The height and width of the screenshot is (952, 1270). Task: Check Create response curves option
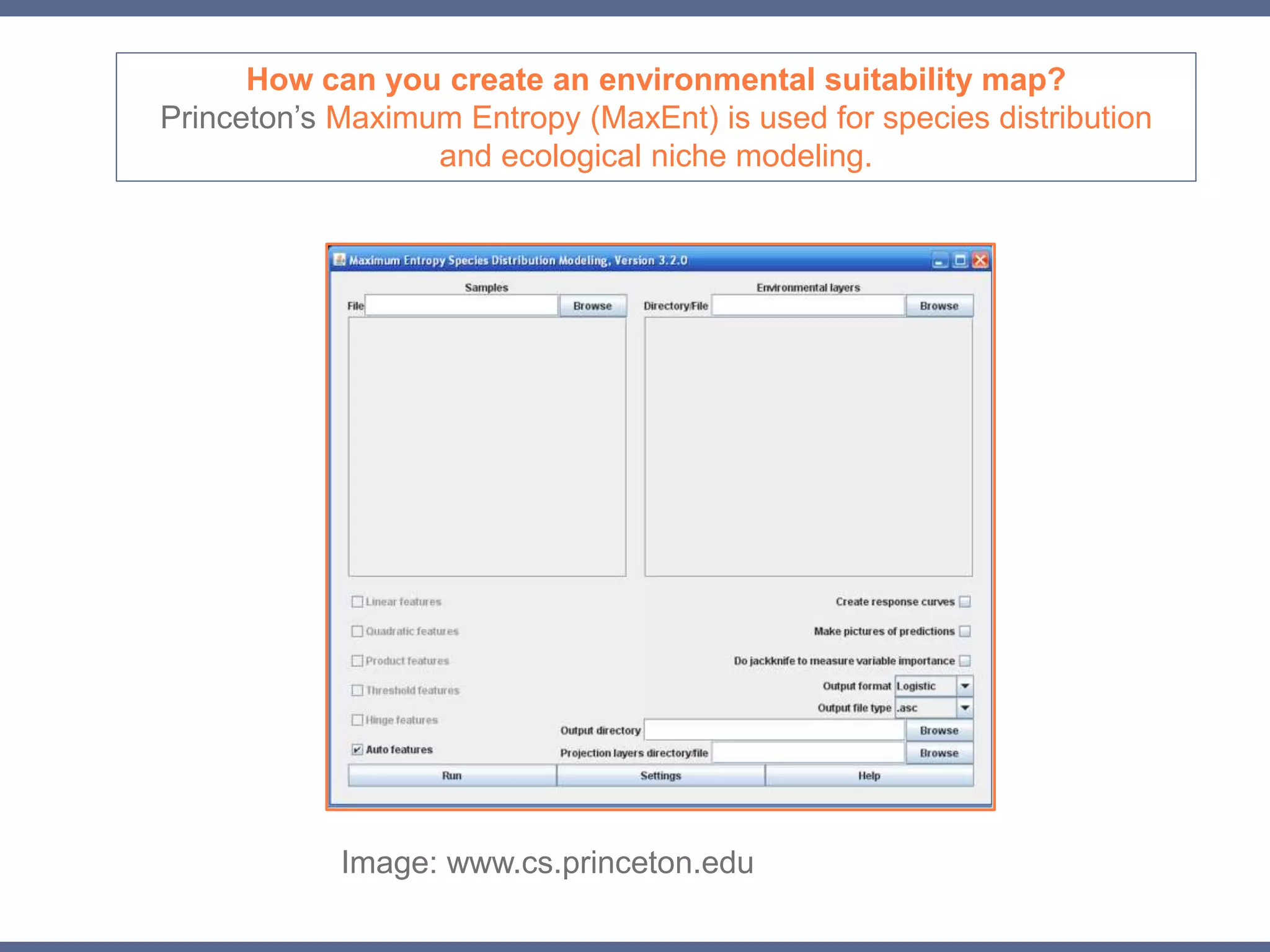(965, 602)
